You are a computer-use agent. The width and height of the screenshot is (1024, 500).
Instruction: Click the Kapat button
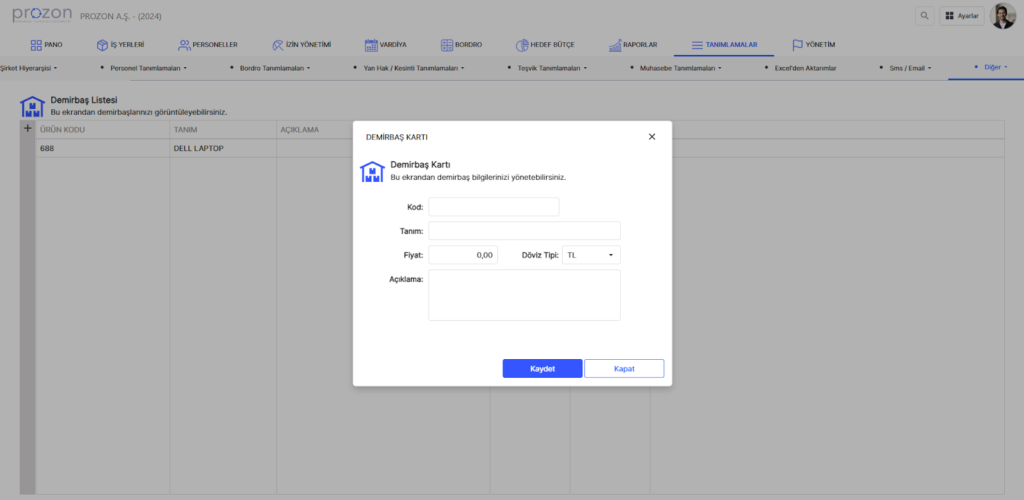(624, 368)
